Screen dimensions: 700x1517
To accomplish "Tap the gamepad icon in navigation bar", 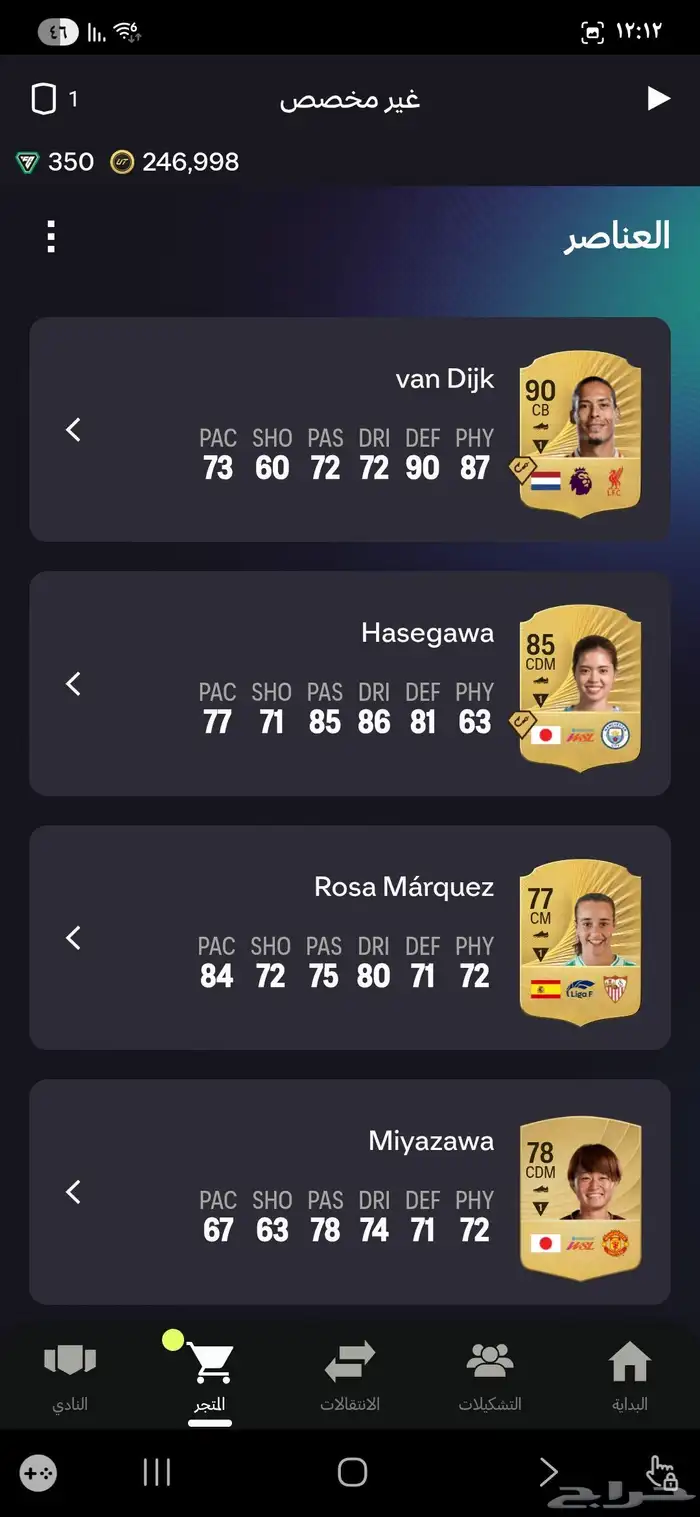I will [x=38, y=1473].
